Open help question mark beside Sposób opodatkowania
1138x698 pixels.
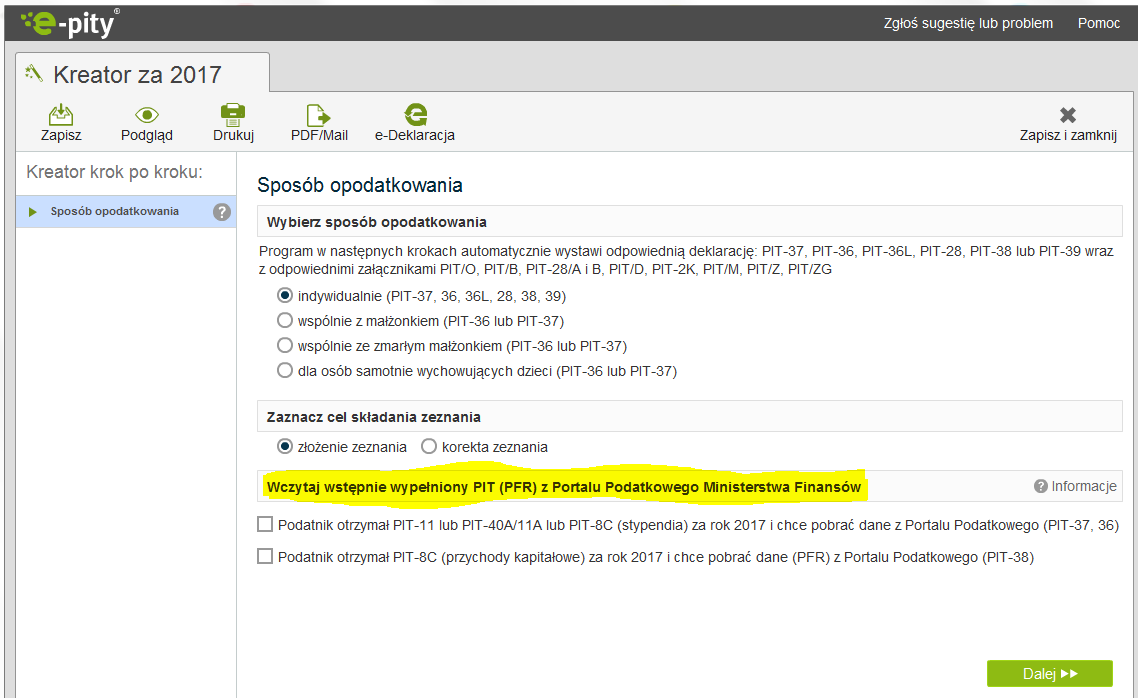[x=222, y=212]
